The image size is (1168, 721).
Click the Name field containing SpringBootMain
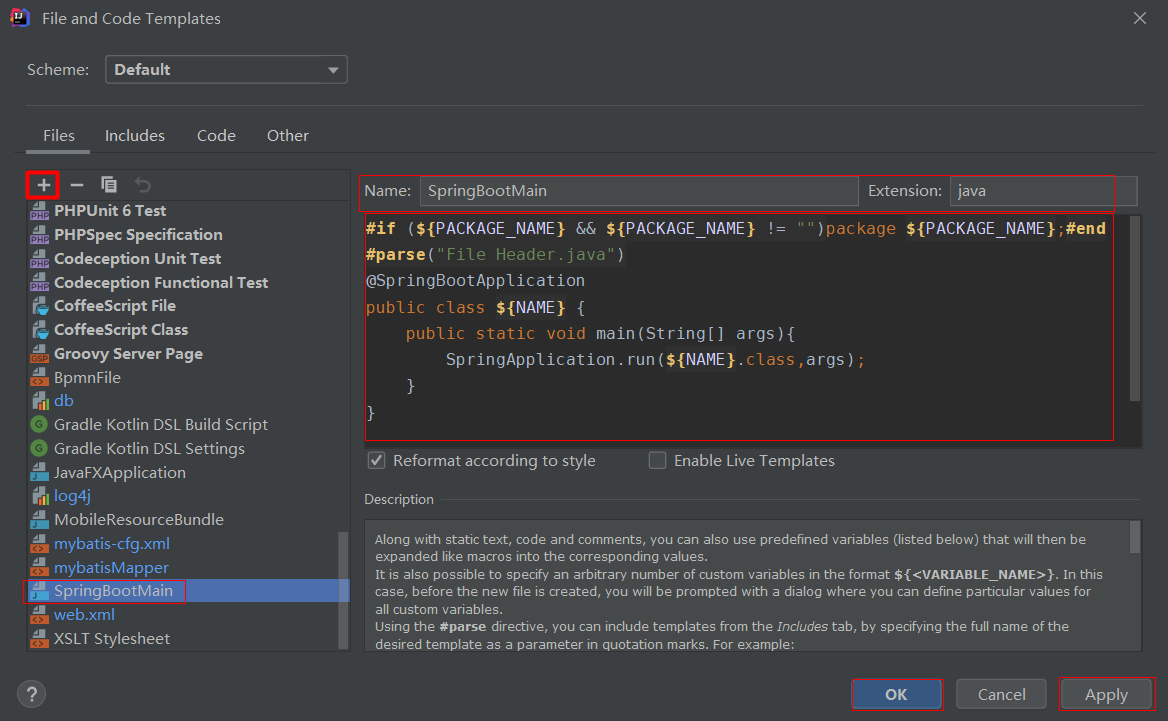pyautogui.click(x=639, y=191)
